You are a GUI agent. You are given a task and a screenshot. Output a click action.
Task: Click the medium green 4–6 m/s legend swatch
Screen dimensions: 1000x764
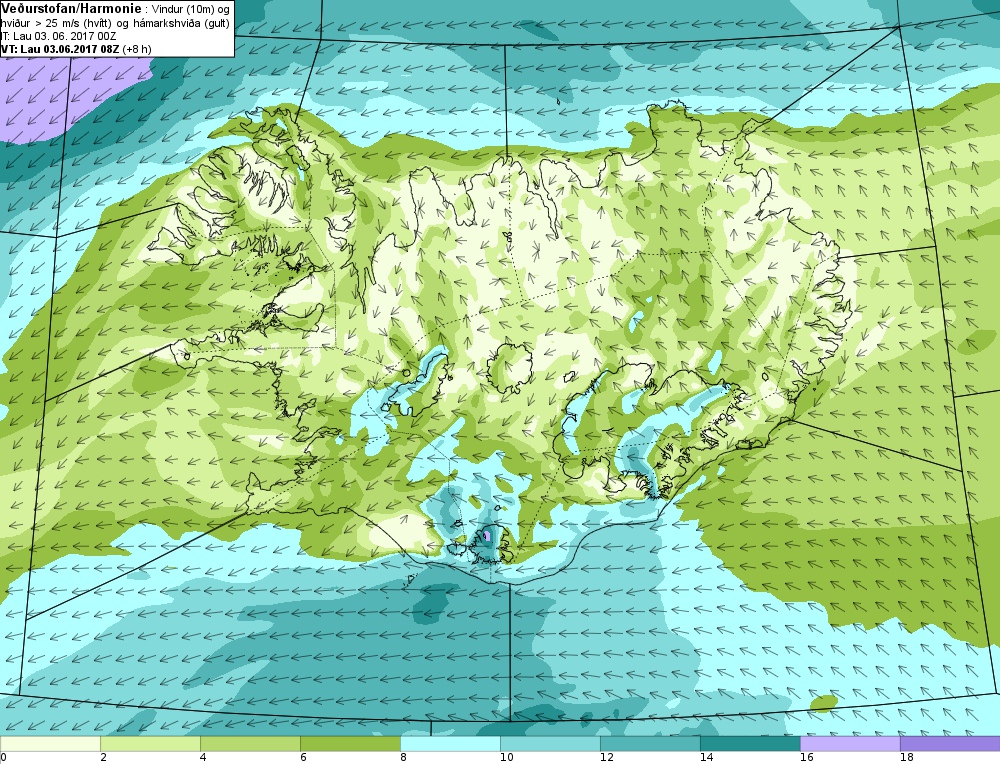pos(250,744)
